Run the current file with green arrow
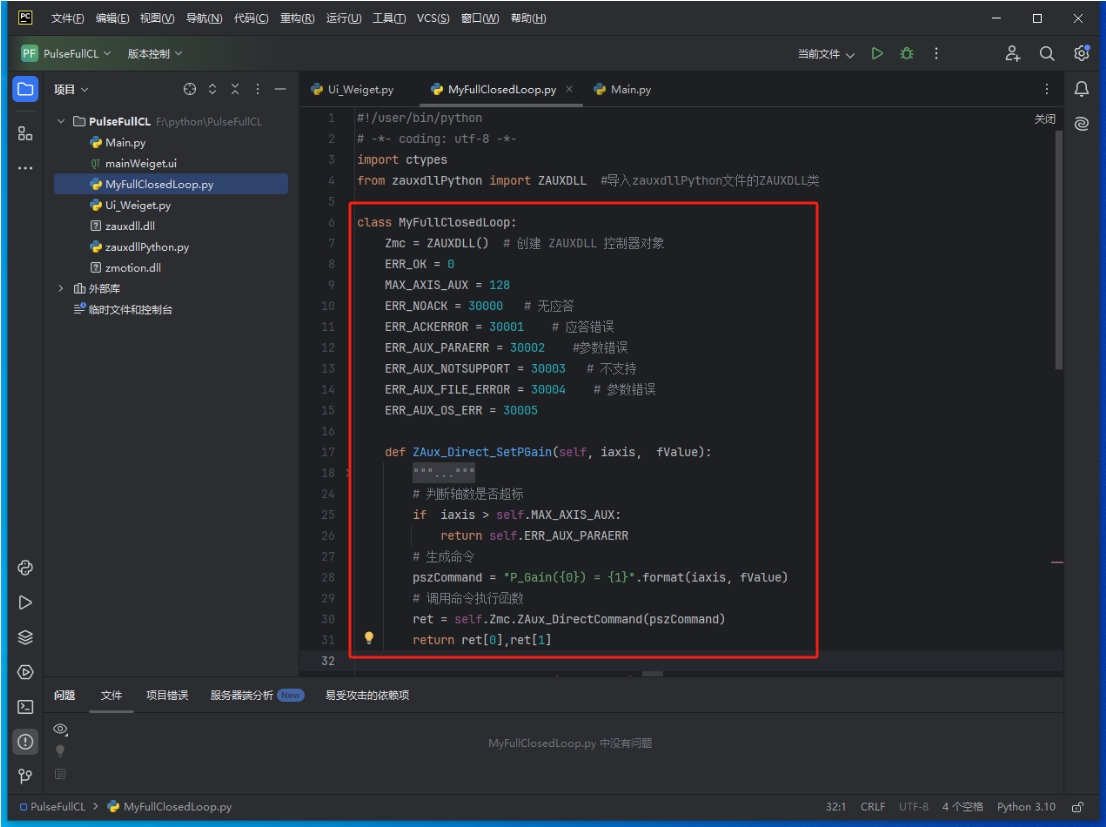This screenshot has width=1106, height=827. point(877,54)
